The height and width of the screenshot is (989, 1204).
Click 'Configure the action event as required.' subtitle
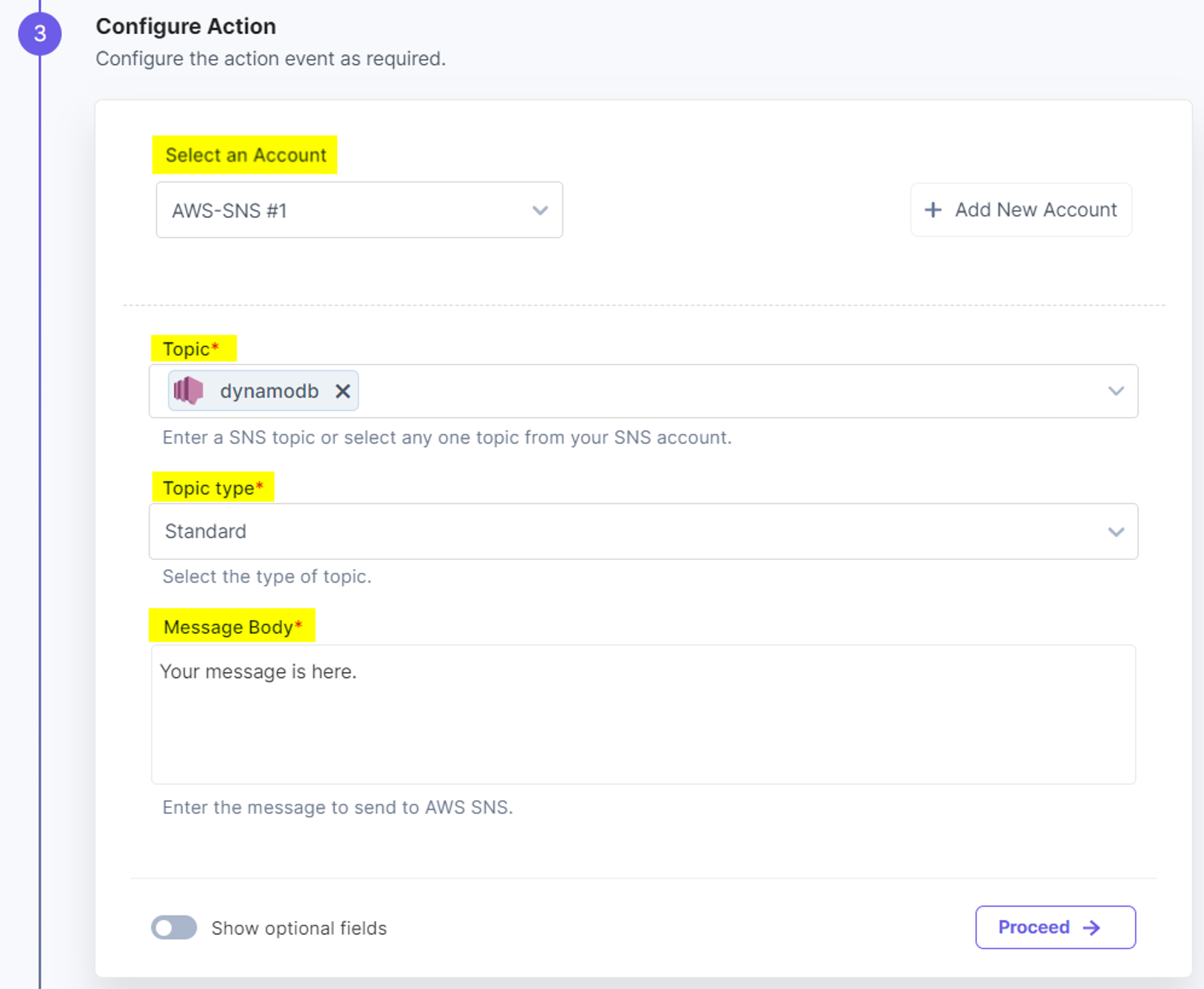pyautogui.click(x=271, y=59)
